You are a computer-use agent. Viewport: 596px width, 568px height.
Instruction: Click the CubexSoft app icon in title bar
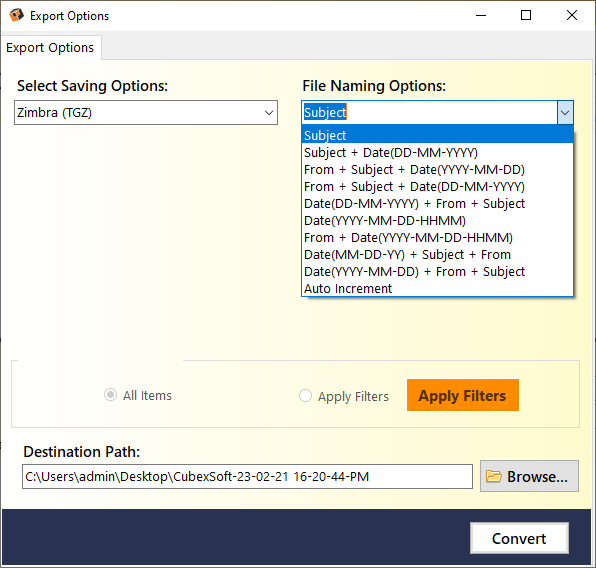[16, 15]
